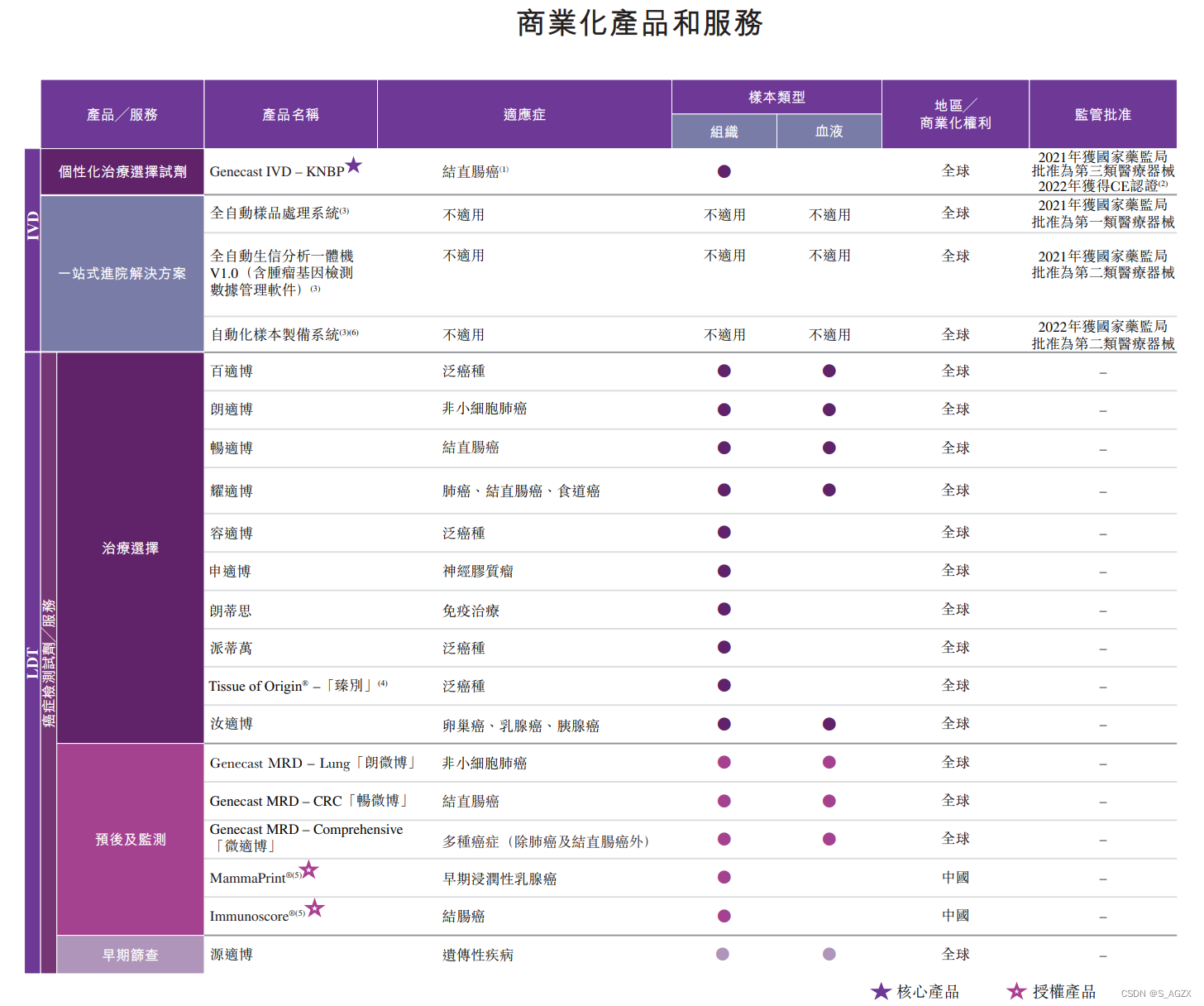This screenshot has height=1006, width=1204.
Task: Click the 個性化治療選擇試劑 category cell
Action: point(122,171)
